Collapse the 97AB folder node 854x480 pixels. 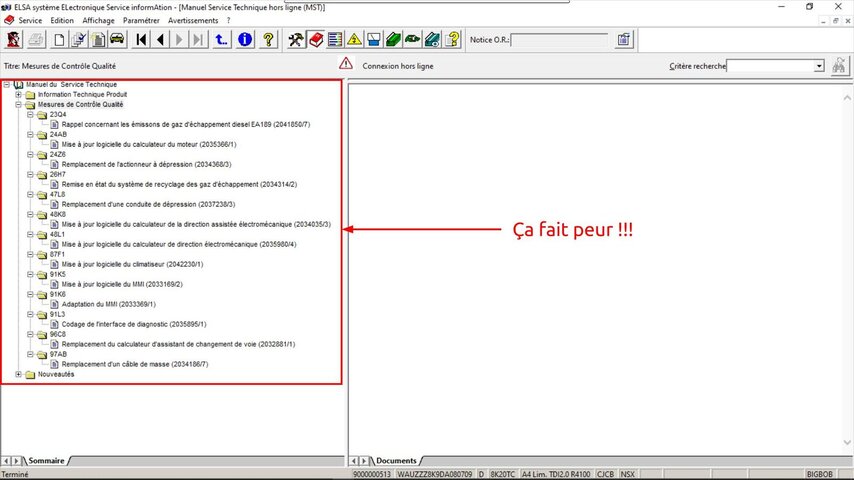[30, 355]
